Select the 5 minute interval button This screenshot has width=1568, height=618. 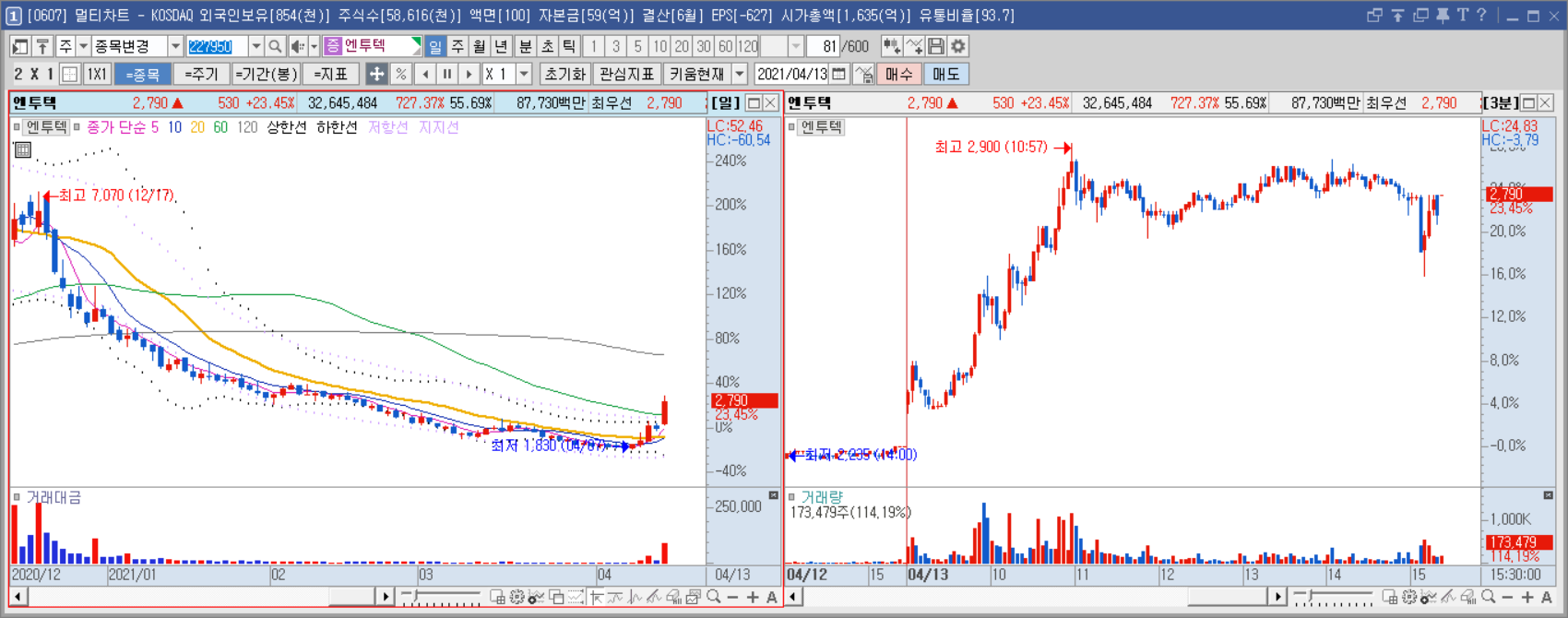tap(637, 46)
